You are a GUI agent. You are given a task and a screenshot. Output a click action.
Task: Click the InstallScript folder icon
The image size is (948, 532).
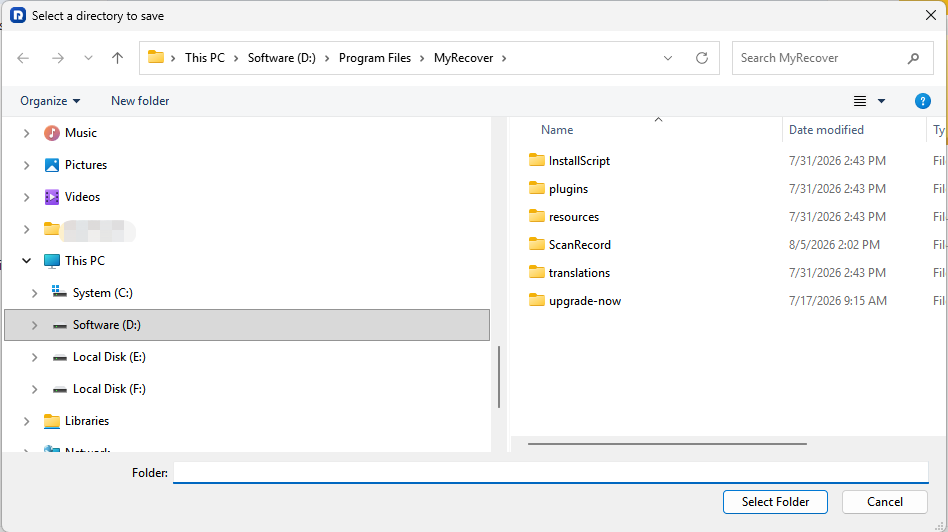537,160
